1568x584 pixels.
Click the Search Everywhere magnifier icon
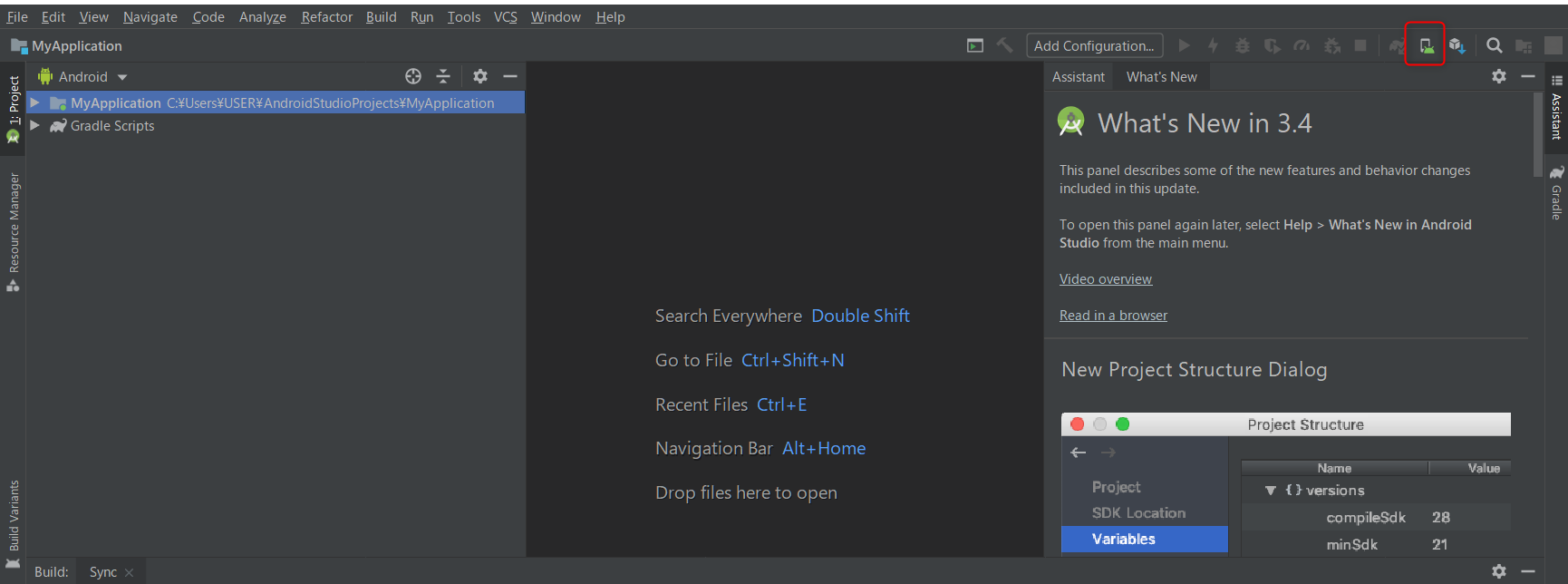(x=1495, y=45)
